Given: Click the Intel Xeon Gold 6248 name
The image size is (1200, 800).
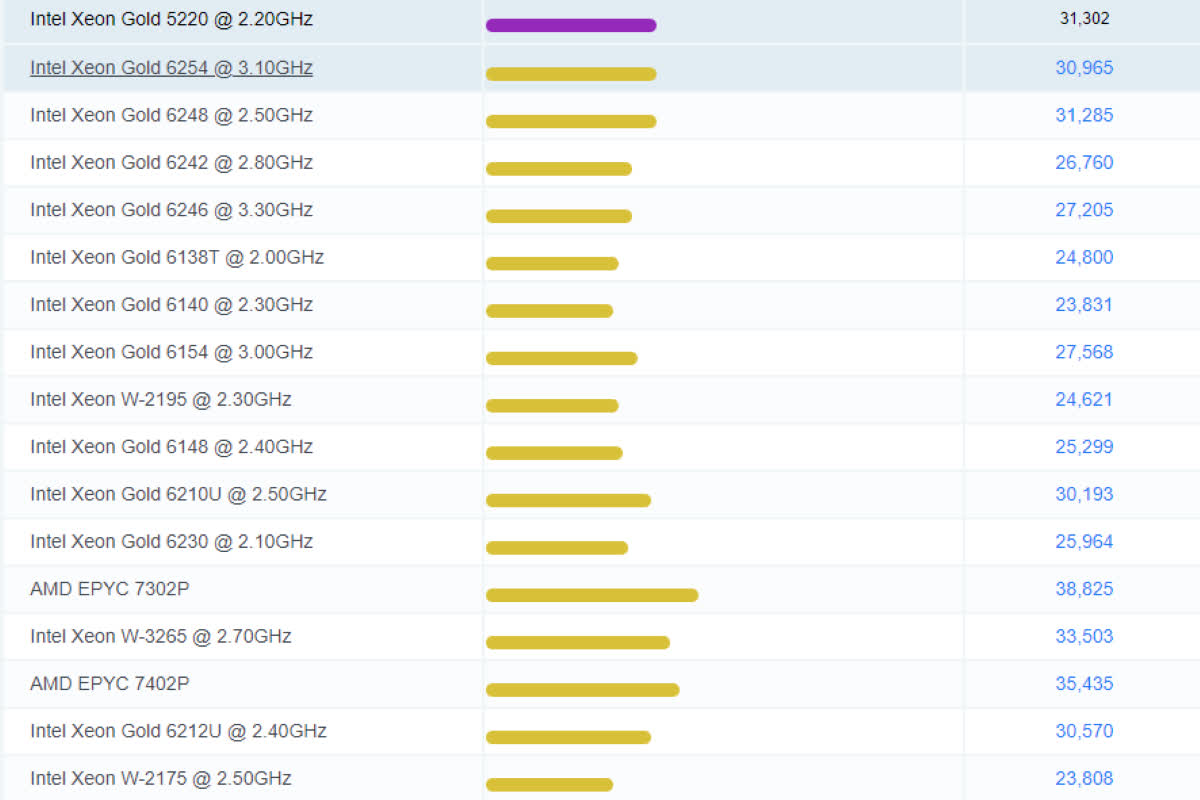Looking at the screenshot, I should click(x=171, y=115).
